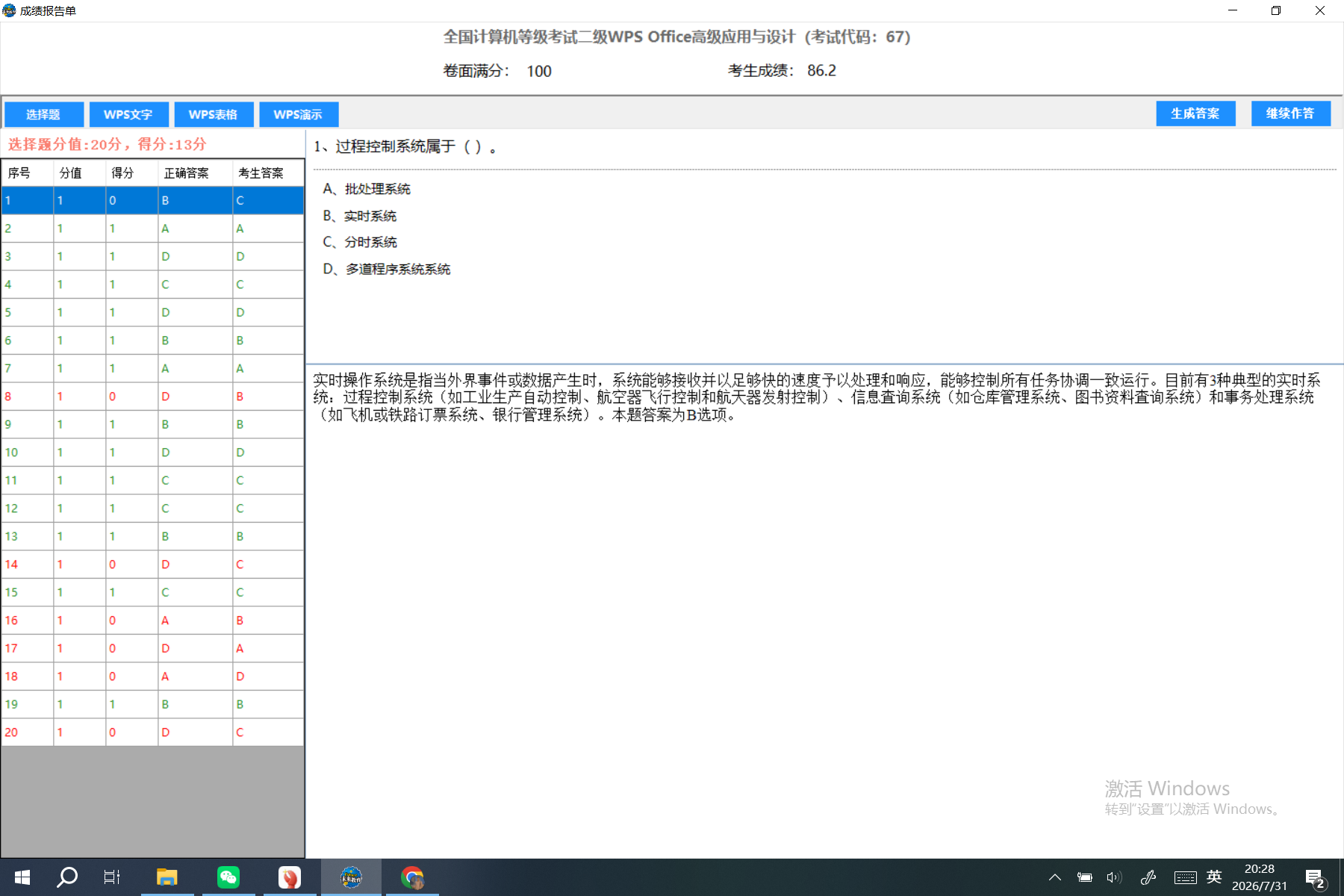The width and height of the screenshot is (1344, 896).
Task: Click option D、多道程序系统系统
Action: click(x=387, y=269)
